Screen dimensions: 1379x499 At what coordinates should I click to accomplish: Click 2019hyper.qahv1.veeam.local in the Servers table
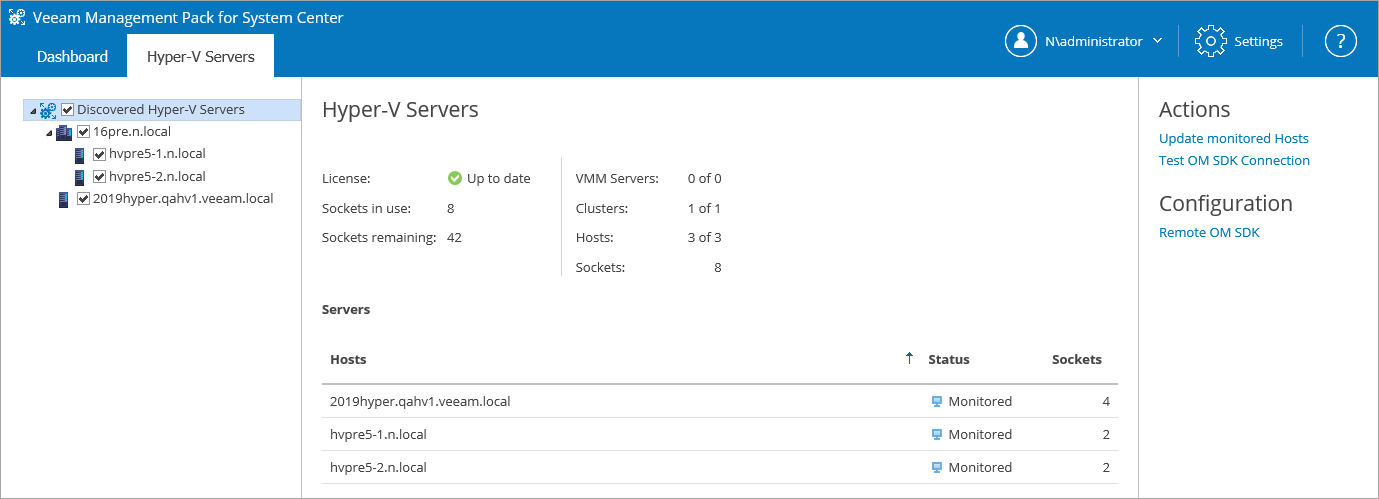coord(420,402)
